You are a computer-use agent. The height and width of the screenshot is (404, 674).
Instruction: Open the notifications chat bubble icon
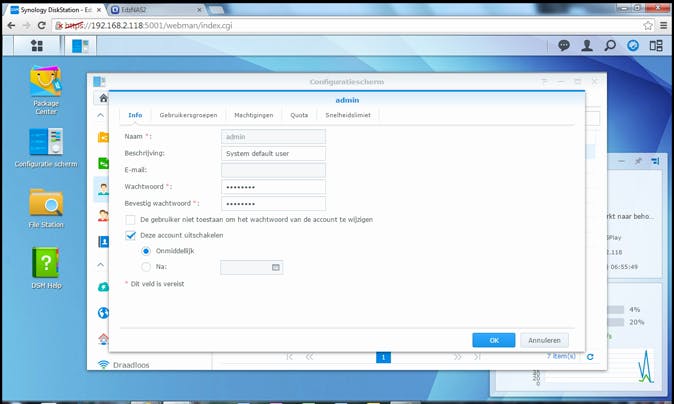pos(564,45)
